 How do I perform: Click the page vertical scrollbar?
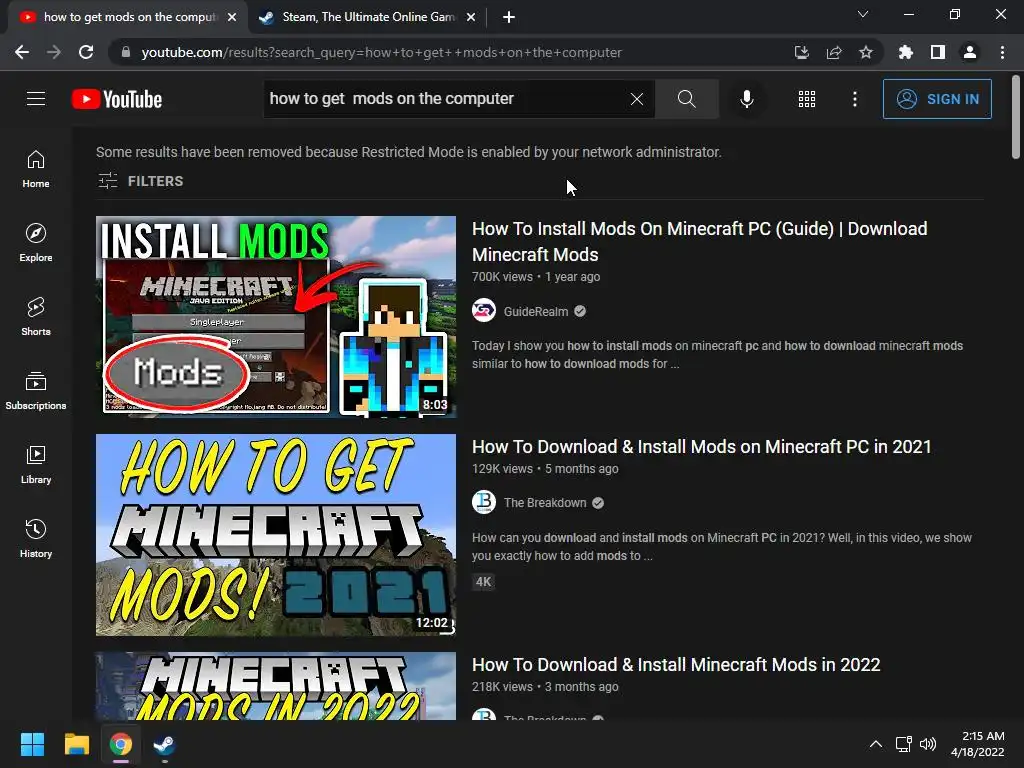pos(1016,118)
